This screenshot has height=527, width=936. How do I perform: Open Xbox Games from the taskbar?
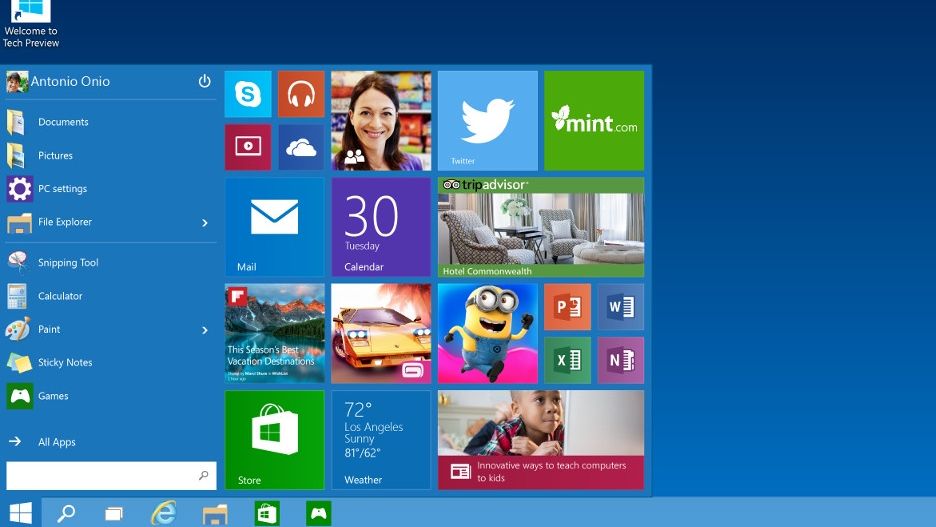[318, 513]
